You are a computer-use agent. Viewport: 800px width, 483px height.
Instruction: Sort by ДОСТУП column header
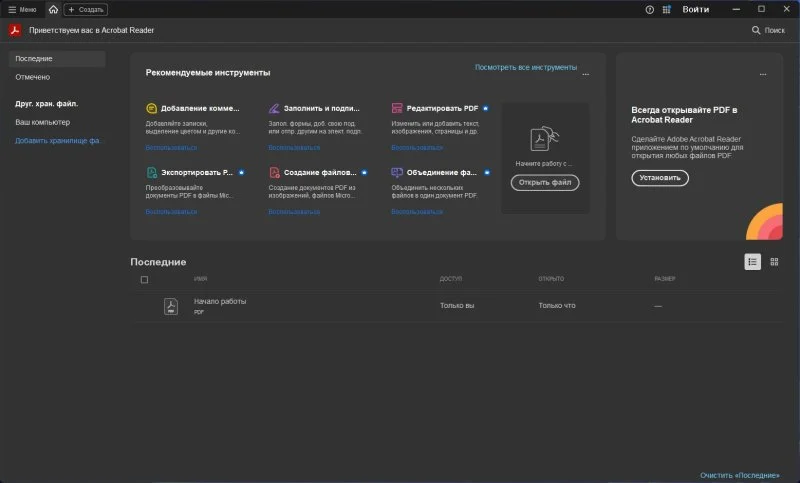coord(451,279)
